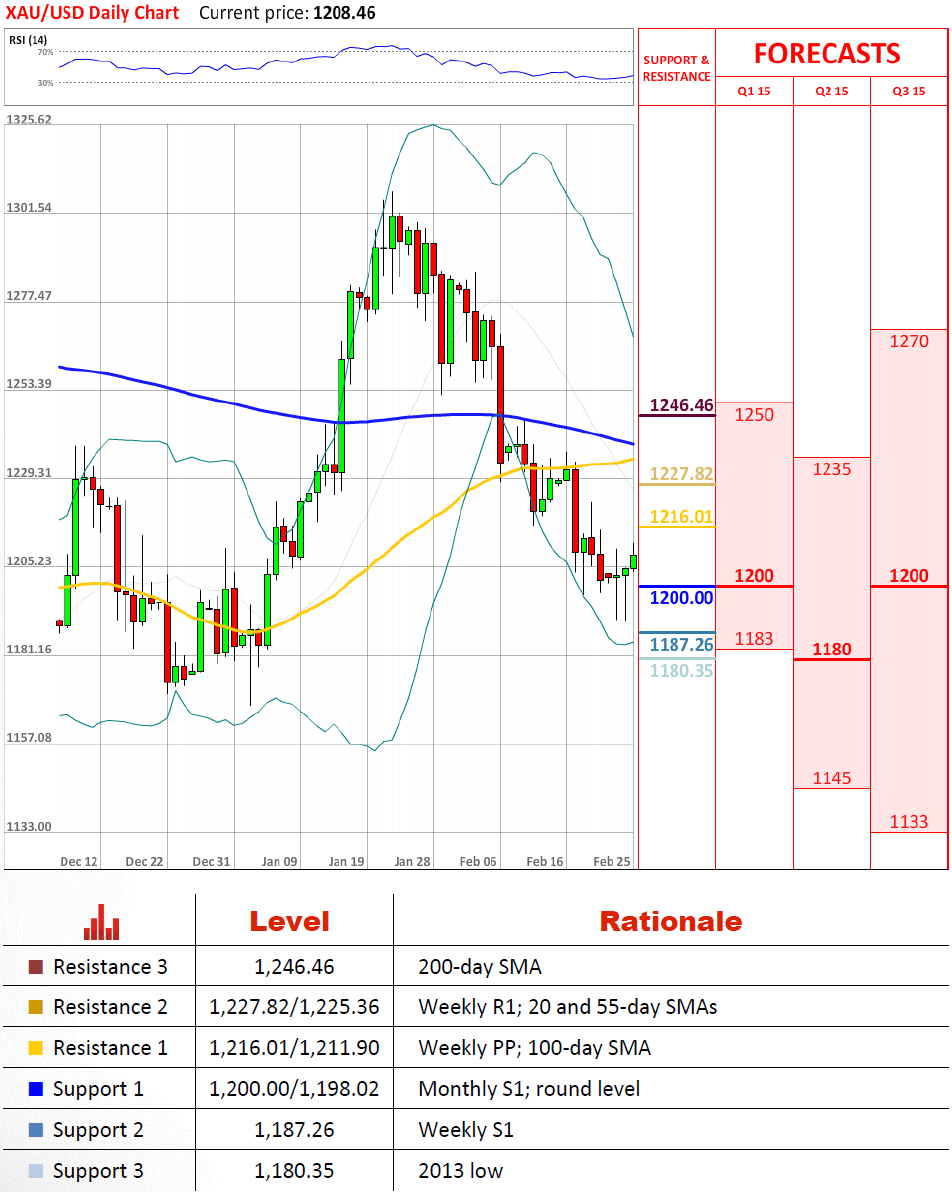Click the Resistance 3 row label
The height and width of the screenshot is (1192, 952).
[x=110, y=967]
